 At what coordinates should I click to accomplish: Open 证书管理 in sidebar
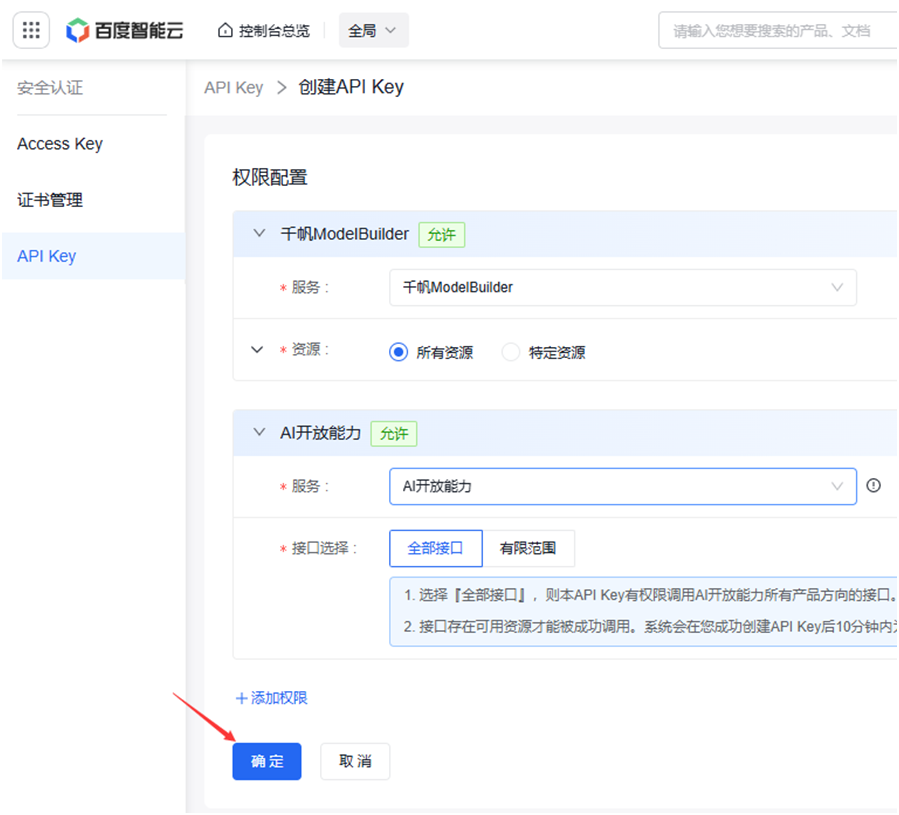pos(50,200)
